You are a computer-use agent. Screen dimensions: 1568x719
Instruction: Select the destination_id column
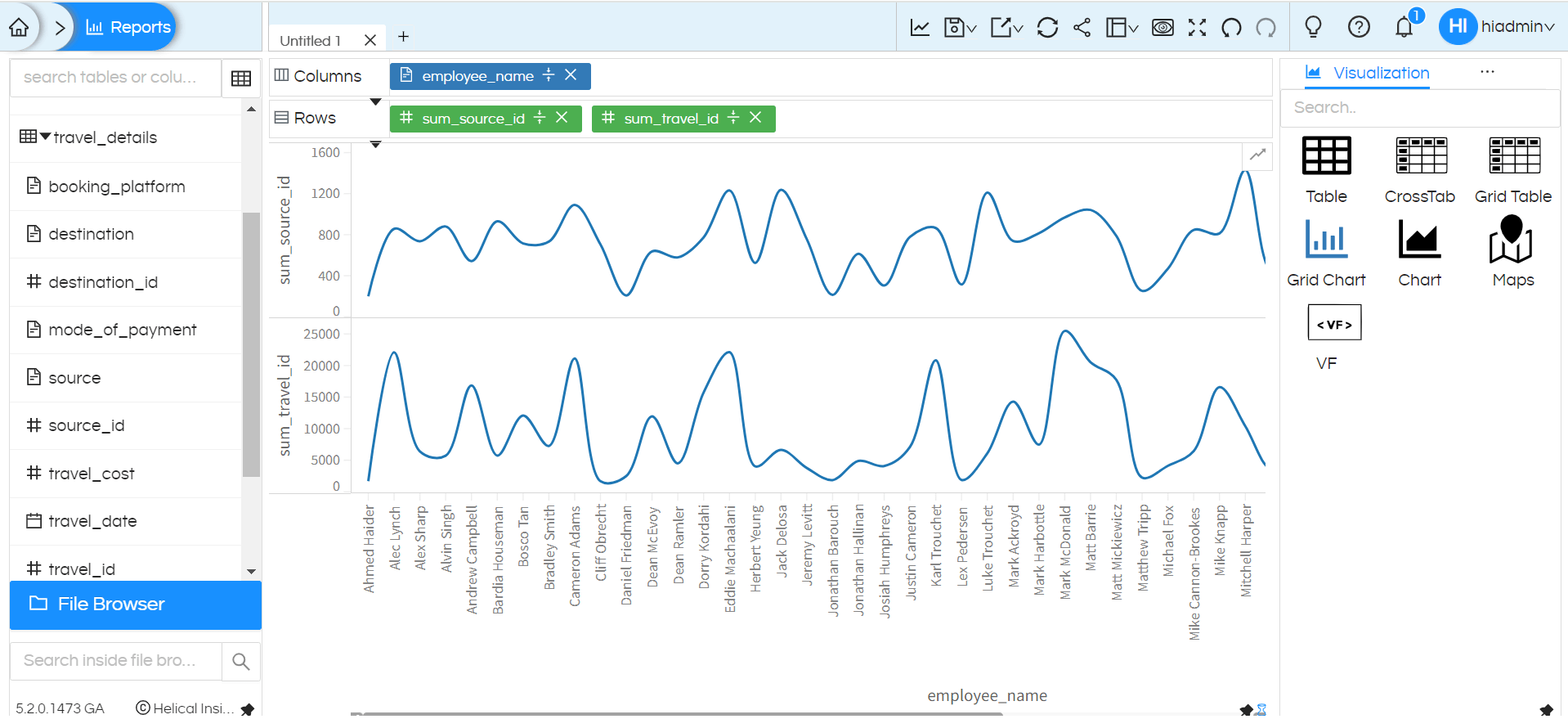pyautogui.click(x=102, y=282)
